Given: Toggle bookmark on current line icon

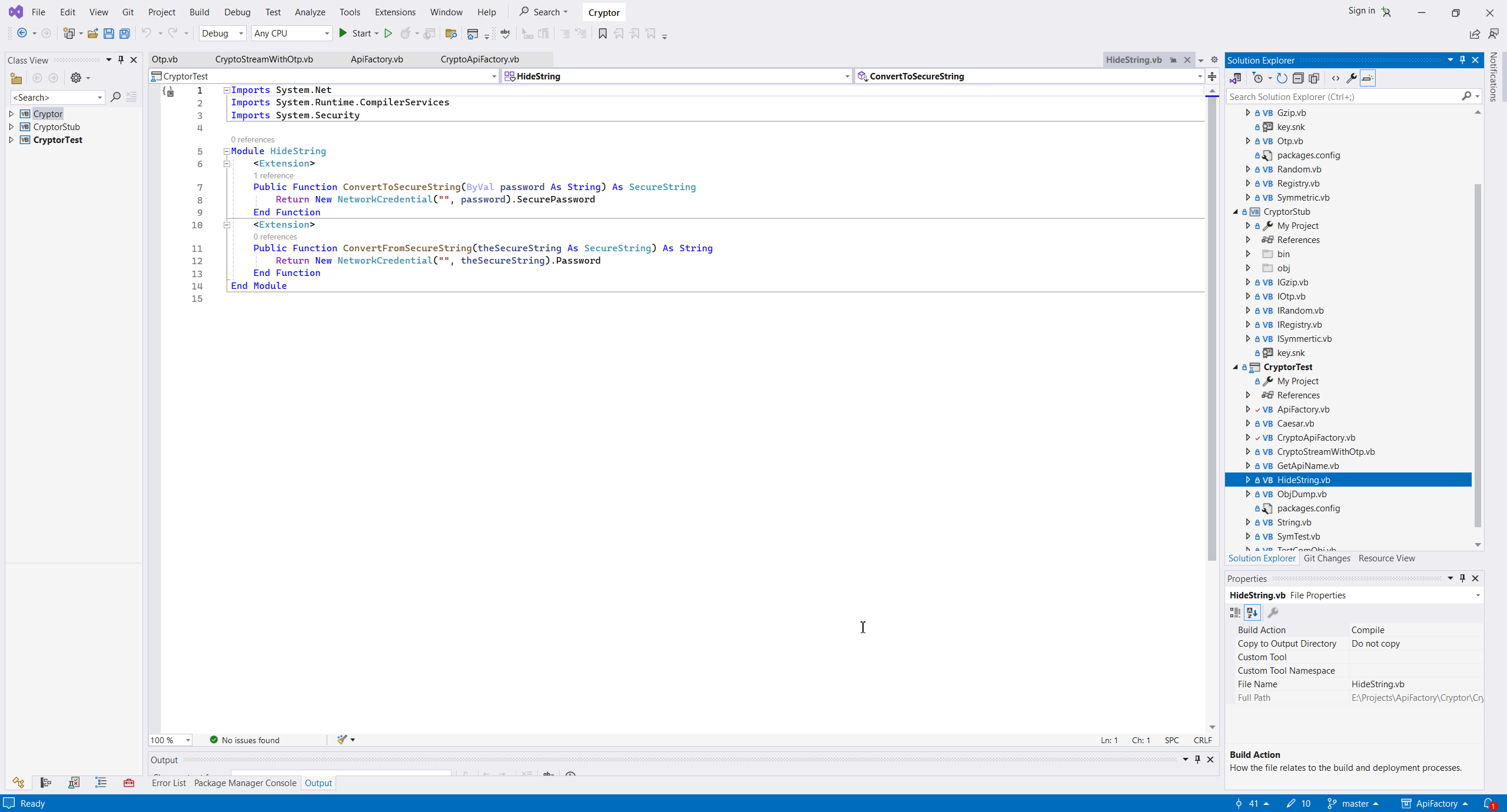Looking at the screenshot, I should 602,34.
